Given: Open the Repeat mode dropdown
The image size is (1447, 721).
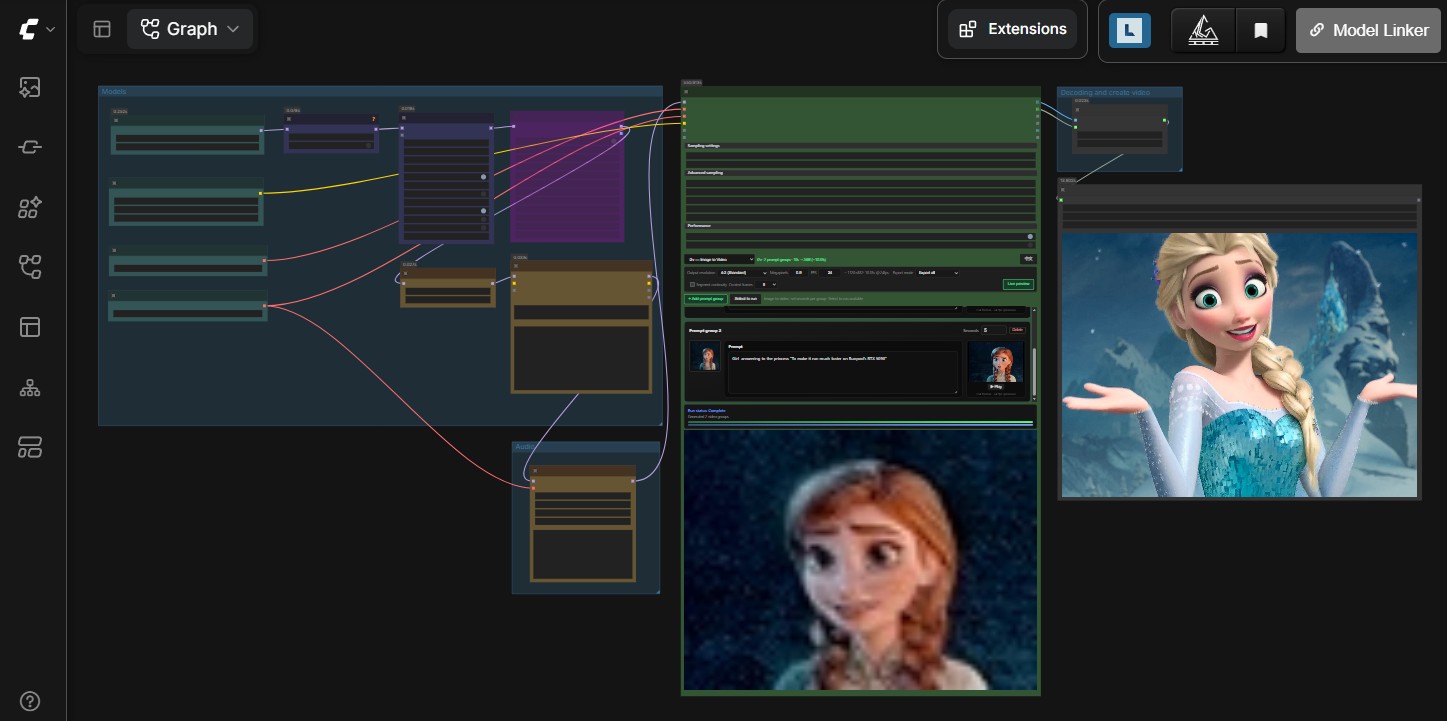Looking at the screenshot, I should click(937, 272).
